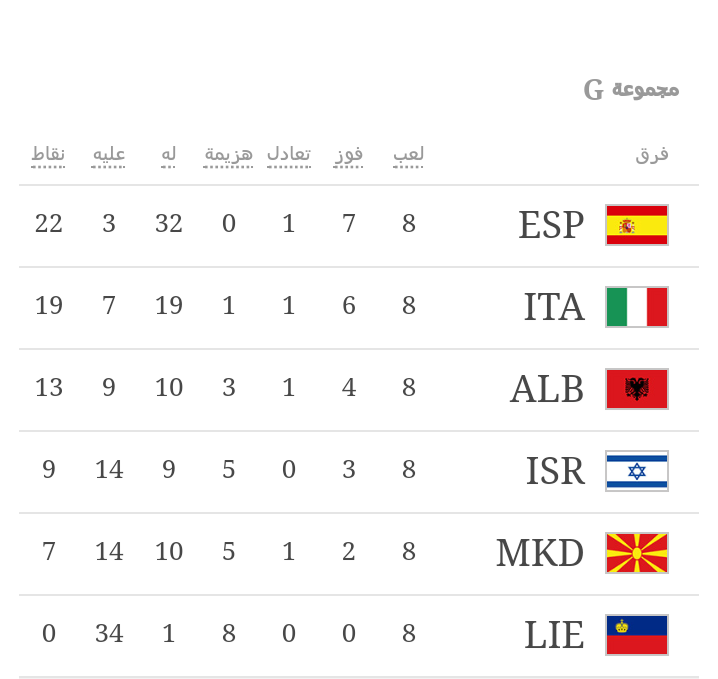This screenshot has width=718, height=679.
Task: Click the عليه goals-against column header
Action: 109,154
